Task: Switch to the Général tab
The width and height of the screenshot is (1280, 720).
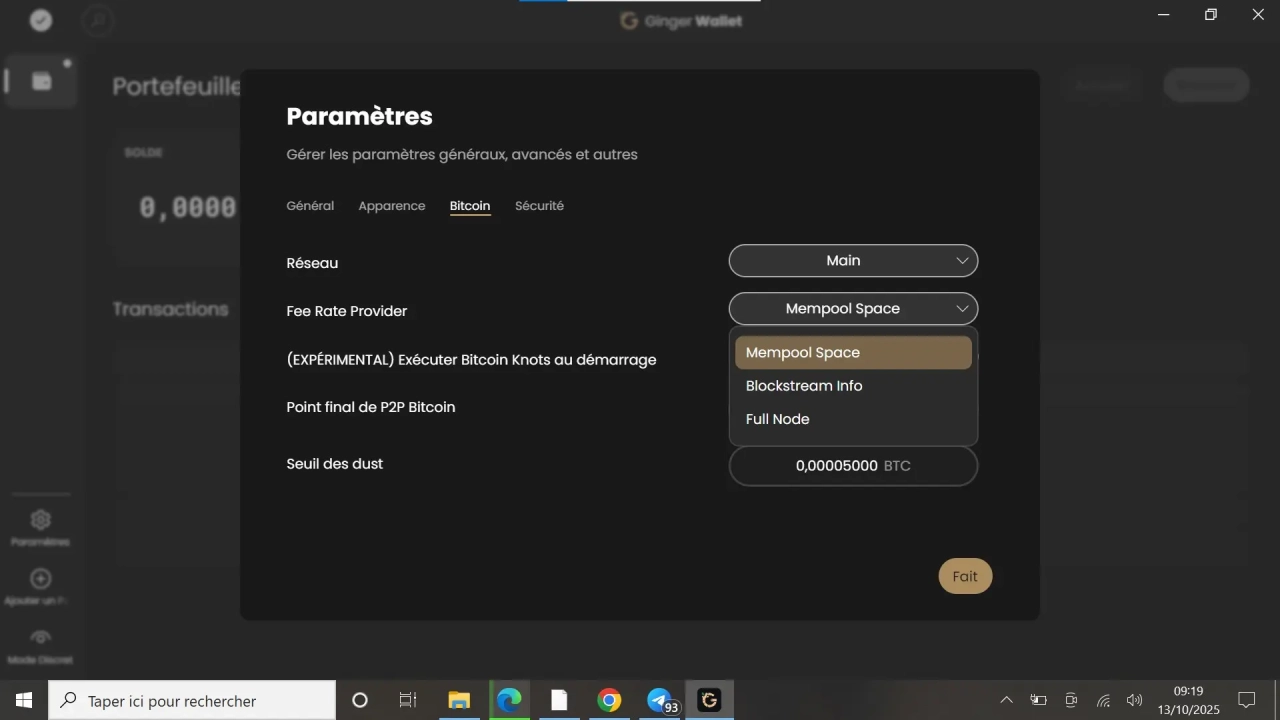Action: (x=310, y=206)
